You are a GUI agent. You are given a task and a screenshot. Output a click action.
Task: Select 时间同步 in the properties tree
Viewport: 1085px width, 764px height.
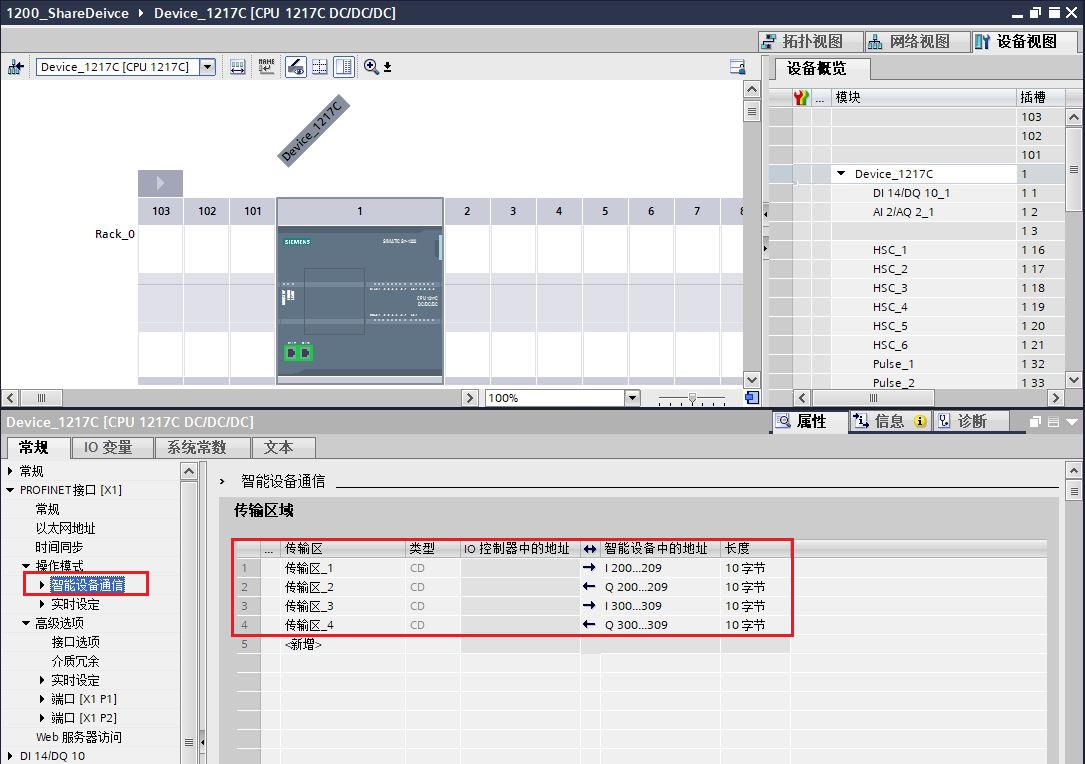[x=60, y=547]
